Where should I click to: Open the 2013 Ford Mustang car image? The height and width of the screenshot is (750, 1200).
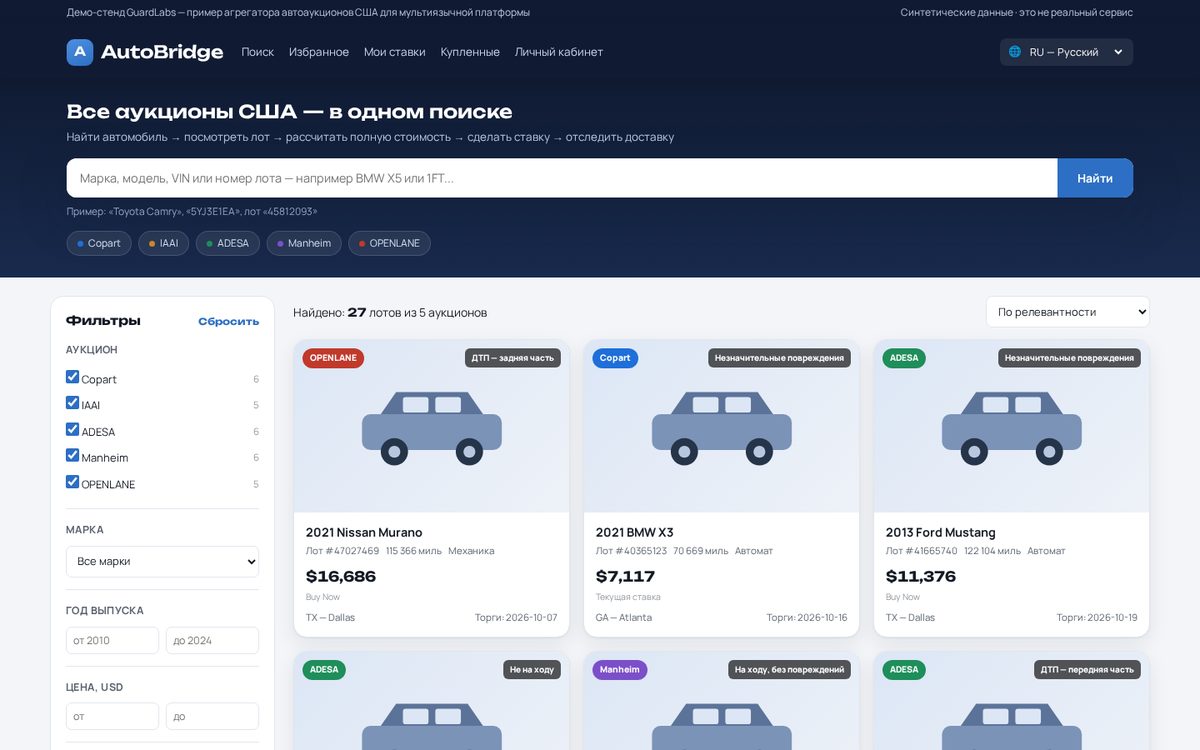point(1011,427)
